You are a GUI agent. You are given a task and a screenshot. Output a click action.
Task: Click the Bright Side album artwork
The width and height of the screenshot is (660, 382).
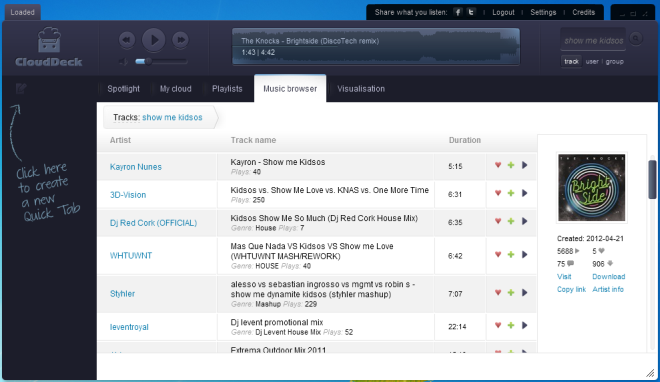(591, 188)
